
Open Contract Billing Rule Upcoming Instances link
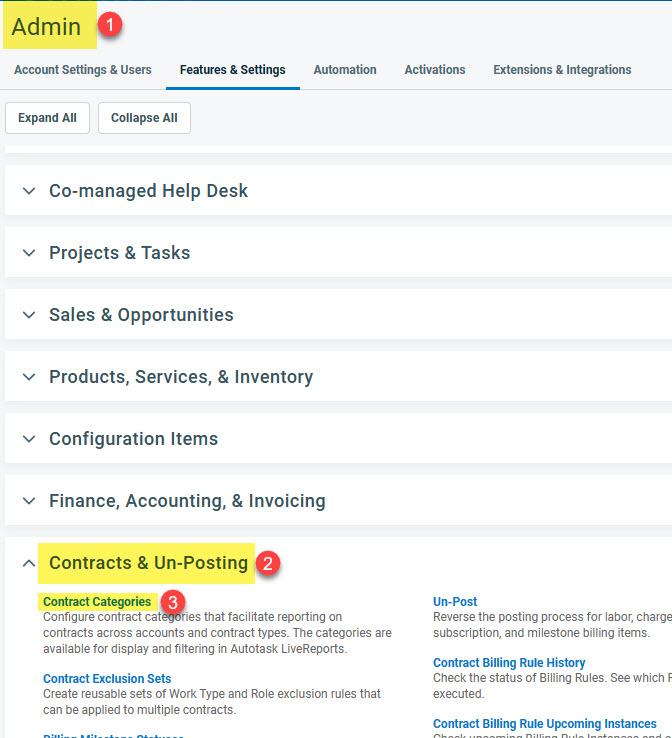[x=545, y=724]
